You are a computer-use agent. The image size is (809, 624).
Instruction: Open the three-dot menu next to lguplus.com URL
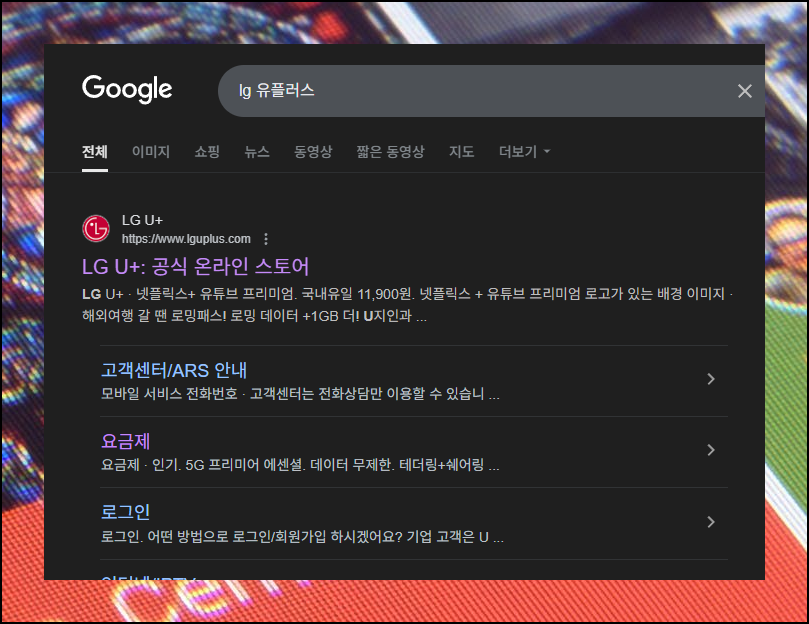pyautogui.click(x=266, y=239)
